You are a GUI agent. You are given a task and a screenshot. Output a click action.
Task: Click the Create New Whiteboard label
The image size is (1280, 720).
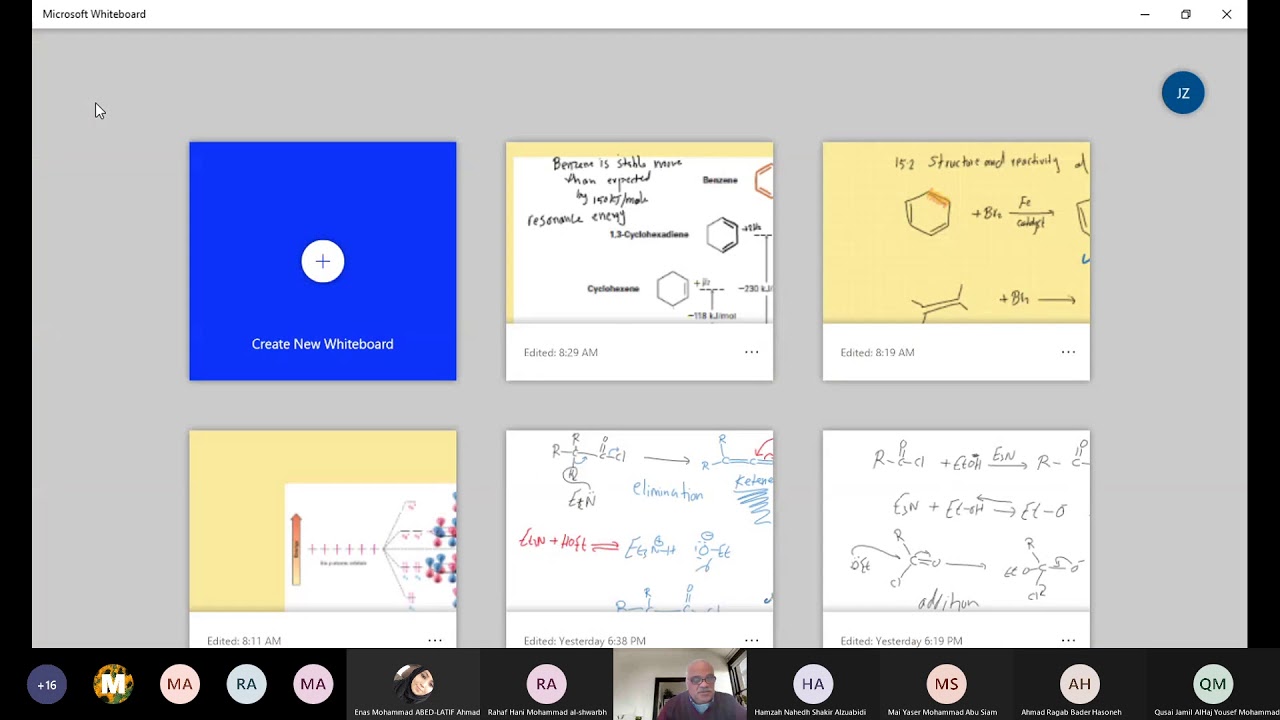[x=322, y=344]
